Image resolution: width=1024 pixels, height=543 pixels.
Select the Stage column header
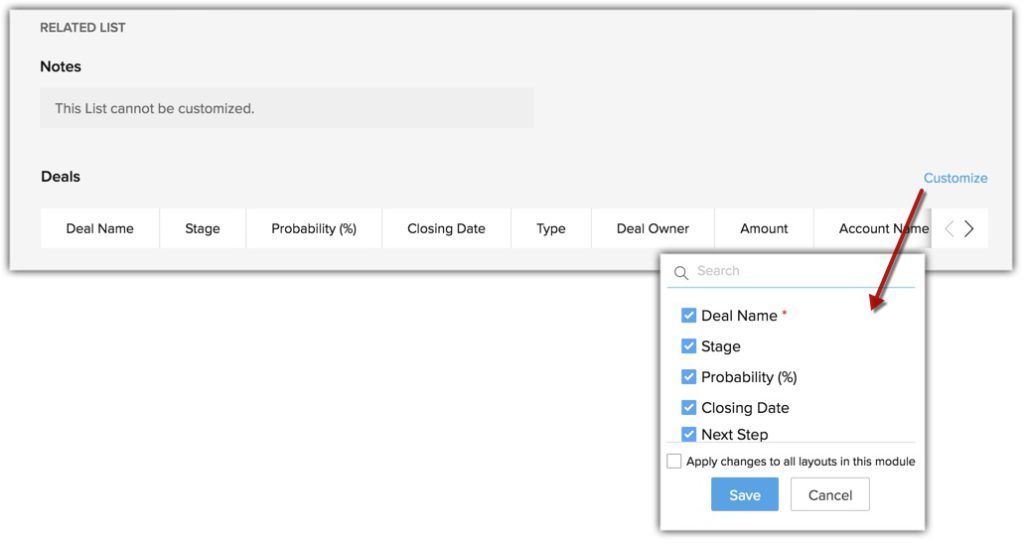pyautogui.click(x=202, y=228)
